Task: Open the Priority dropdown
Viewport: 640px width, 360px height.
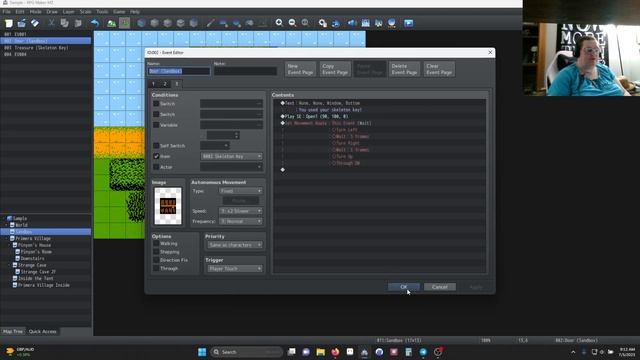Action: click(x=235, y=245)
